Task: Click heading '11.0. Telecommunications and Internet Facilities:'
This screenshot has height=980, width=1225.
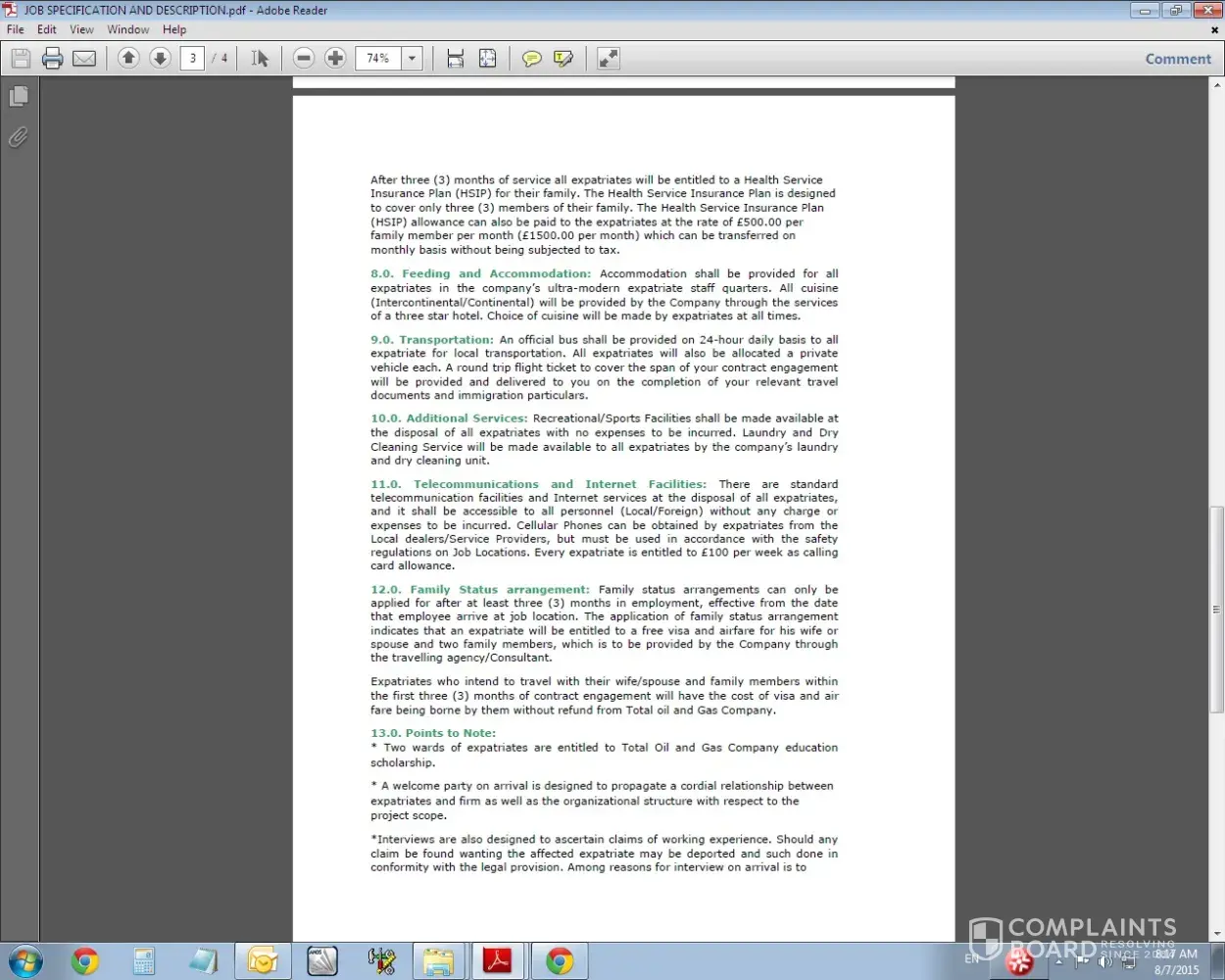Action: pos(538,484)
